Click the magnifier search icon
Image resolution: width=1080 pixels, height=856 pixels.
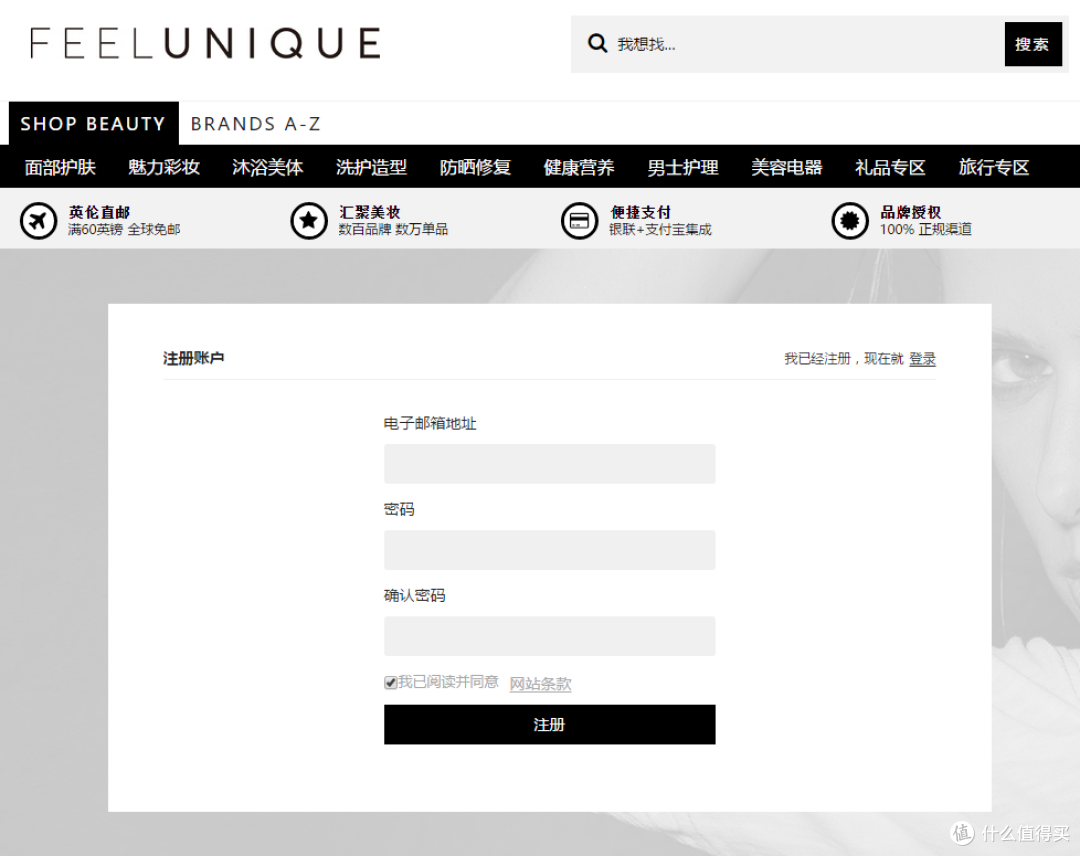pyautogui.click(x=597, y=44)
